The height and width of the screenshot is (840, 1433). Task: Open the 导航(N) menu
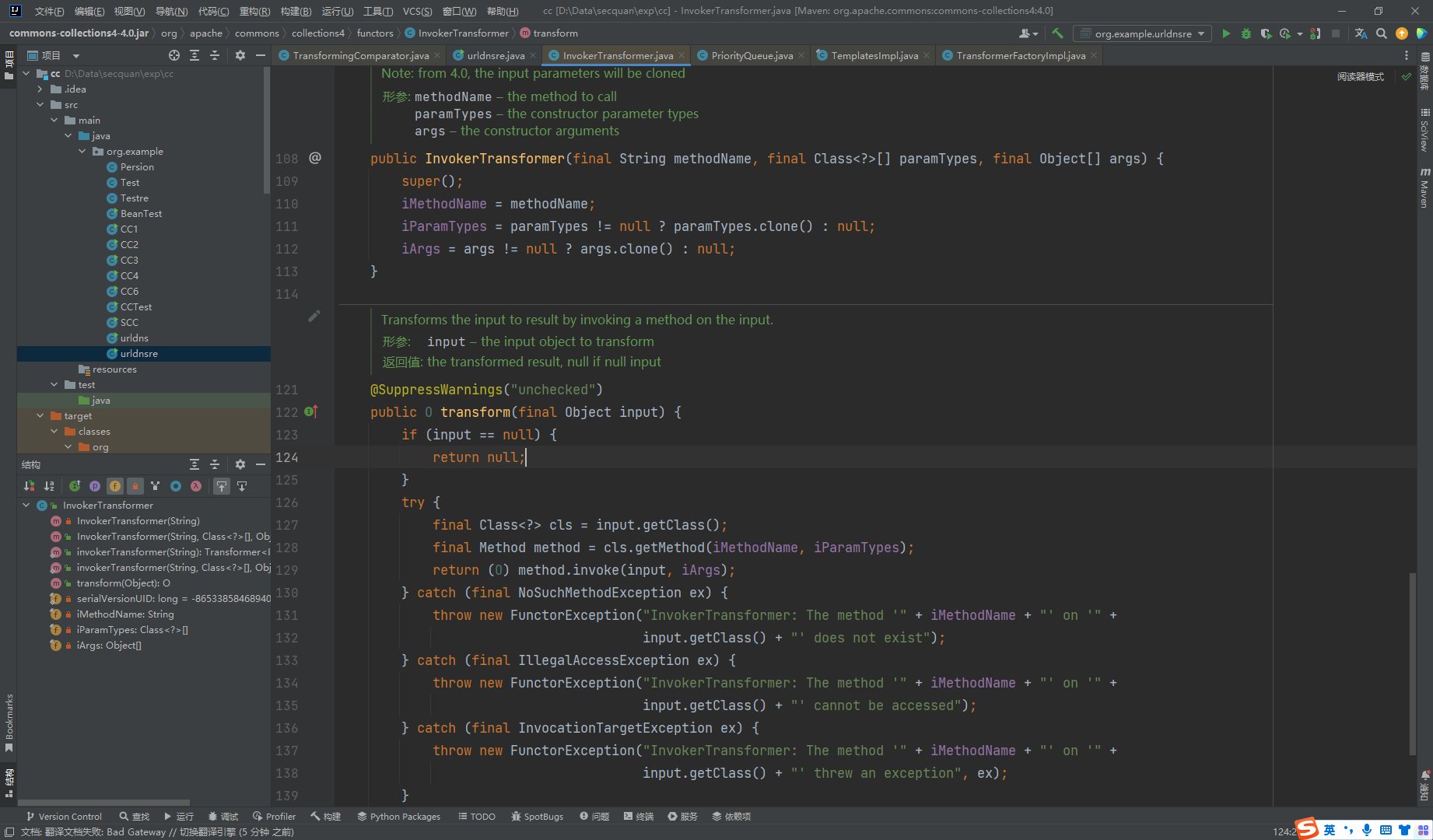pyautogui.click(x=171, y=11)
